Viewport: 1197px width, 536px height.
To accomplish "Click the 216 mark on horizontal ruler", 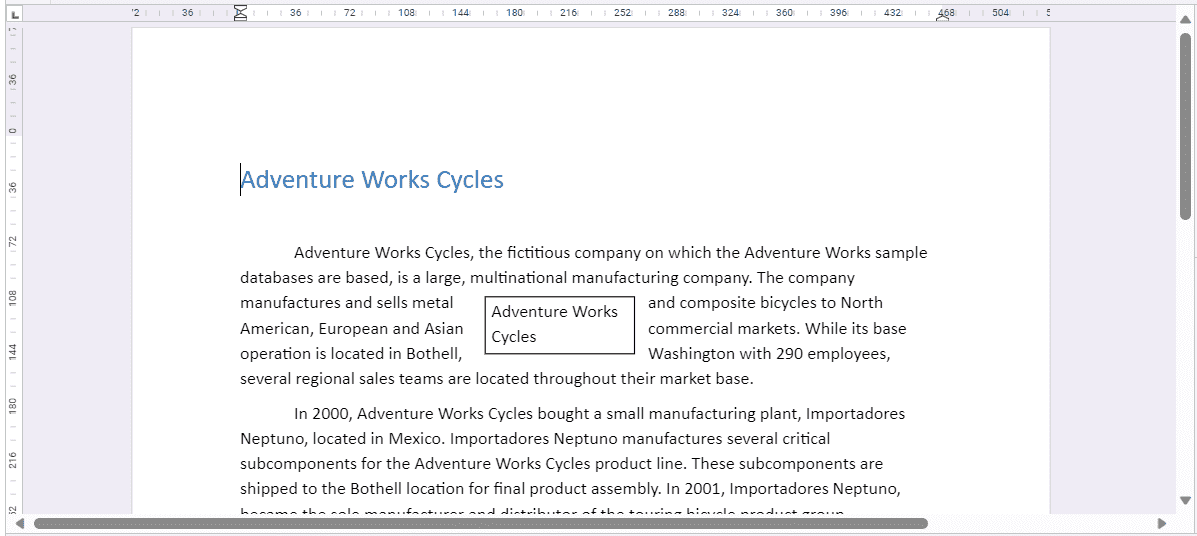I will [568, 13].
